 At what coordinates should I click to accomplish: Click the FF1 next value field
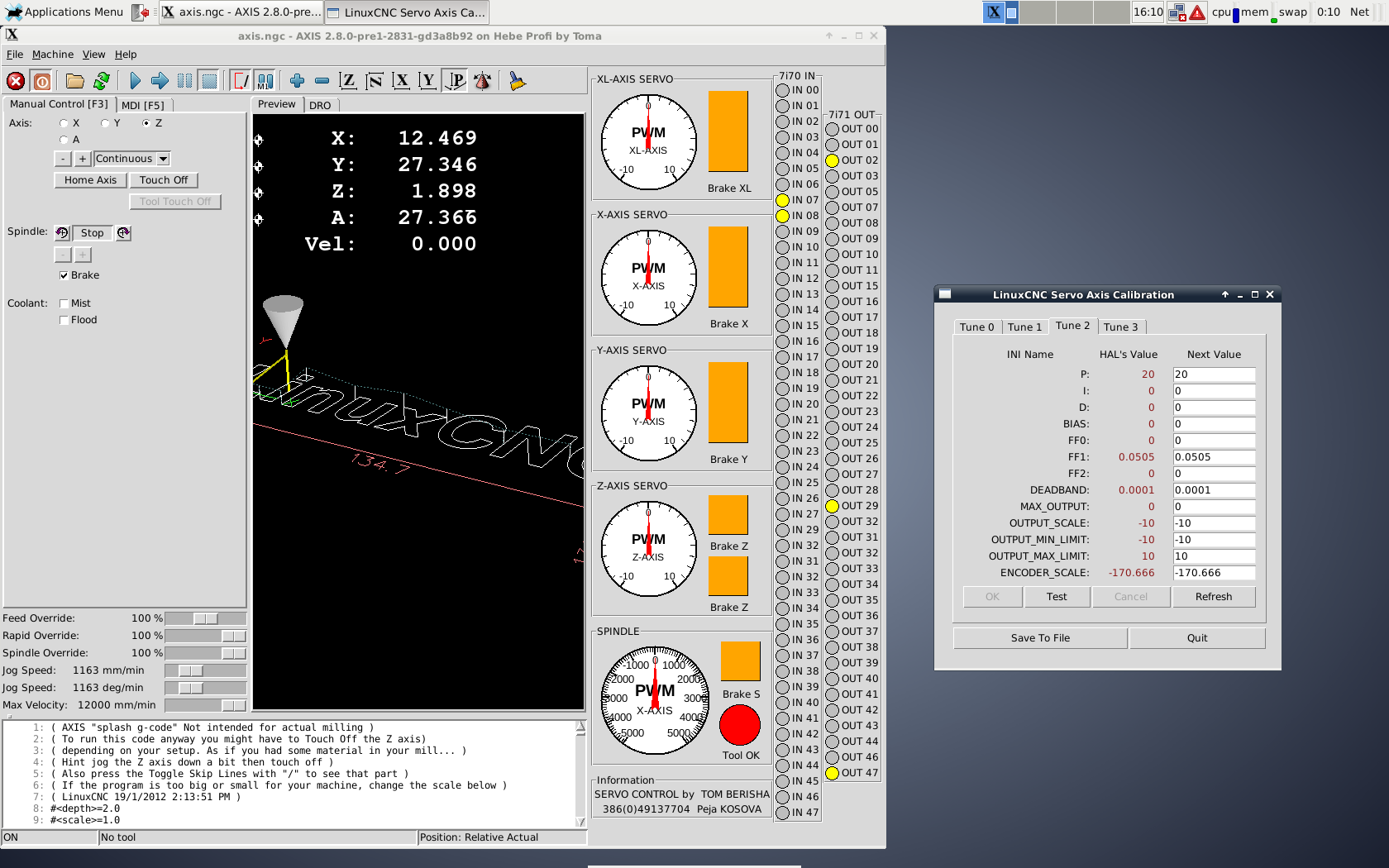[x=1214, y=457]
